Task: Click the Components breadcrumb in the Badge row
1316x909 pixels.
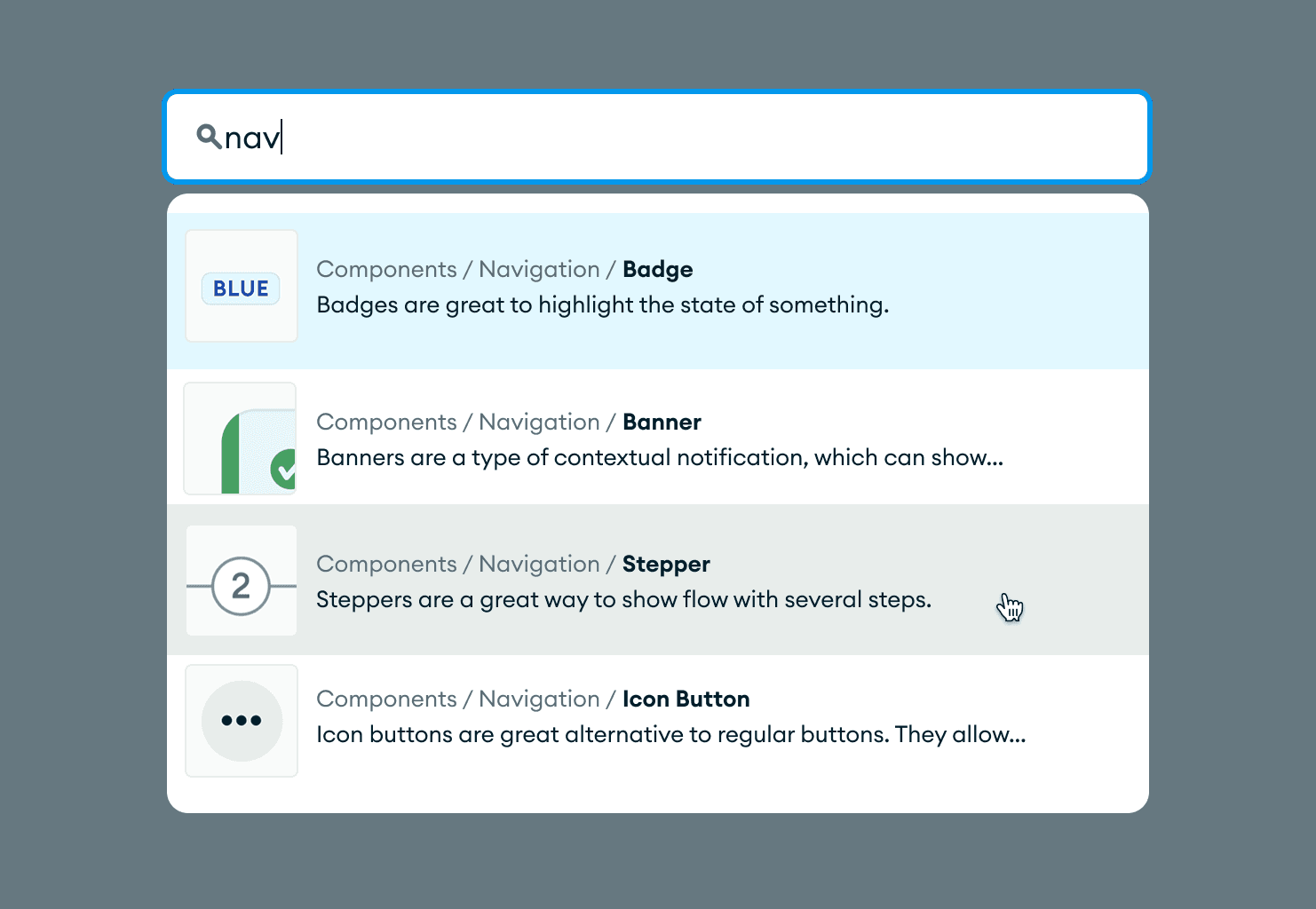Action: click(387, 269)
